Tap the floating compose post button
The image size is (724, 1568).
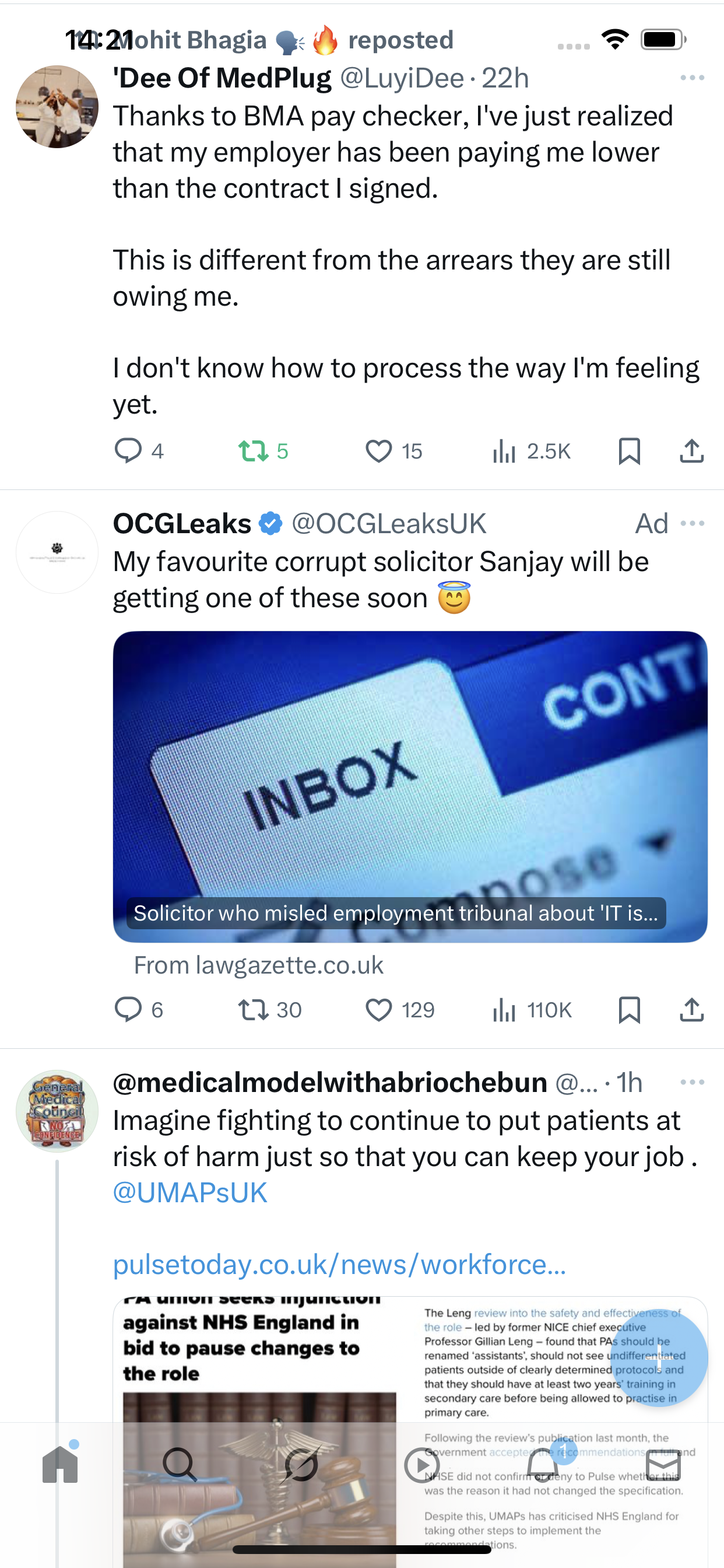[658, 1358]
